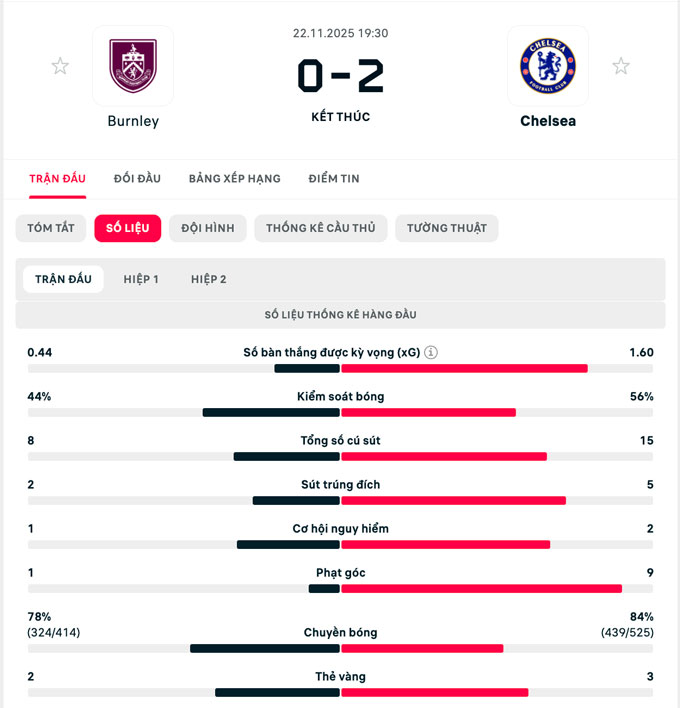Go to the ĐIỂM TIN tab

pos(334,178)
